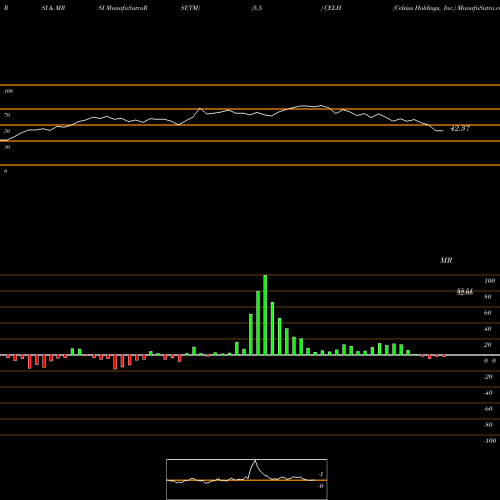Click the tallest green bar in MR histogram
This screenshot has width=500, height=500.
pyautogui.click(x=265, y=315)
